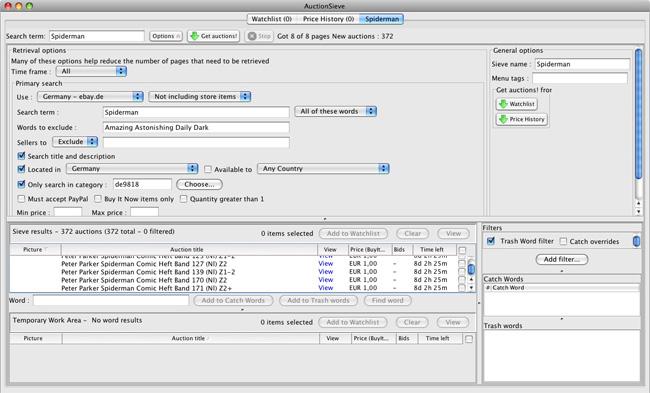Switch to the Watchlist (0) tab
This screenshot has width=650, height=393.
[x=272, y=19]
